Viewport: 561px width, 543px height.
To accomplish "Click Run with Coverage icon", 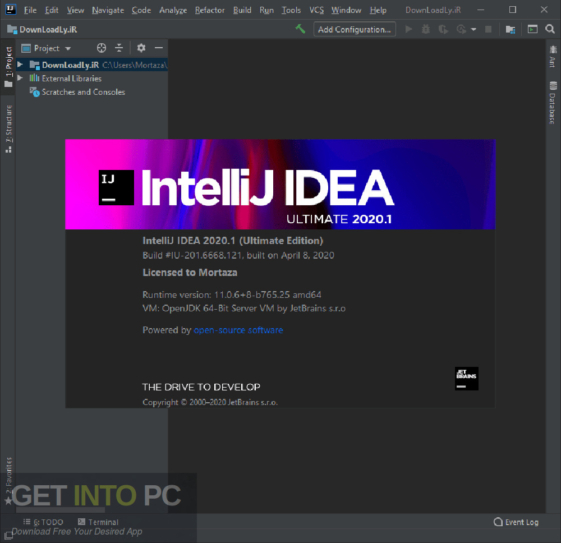I will point(443,29).
